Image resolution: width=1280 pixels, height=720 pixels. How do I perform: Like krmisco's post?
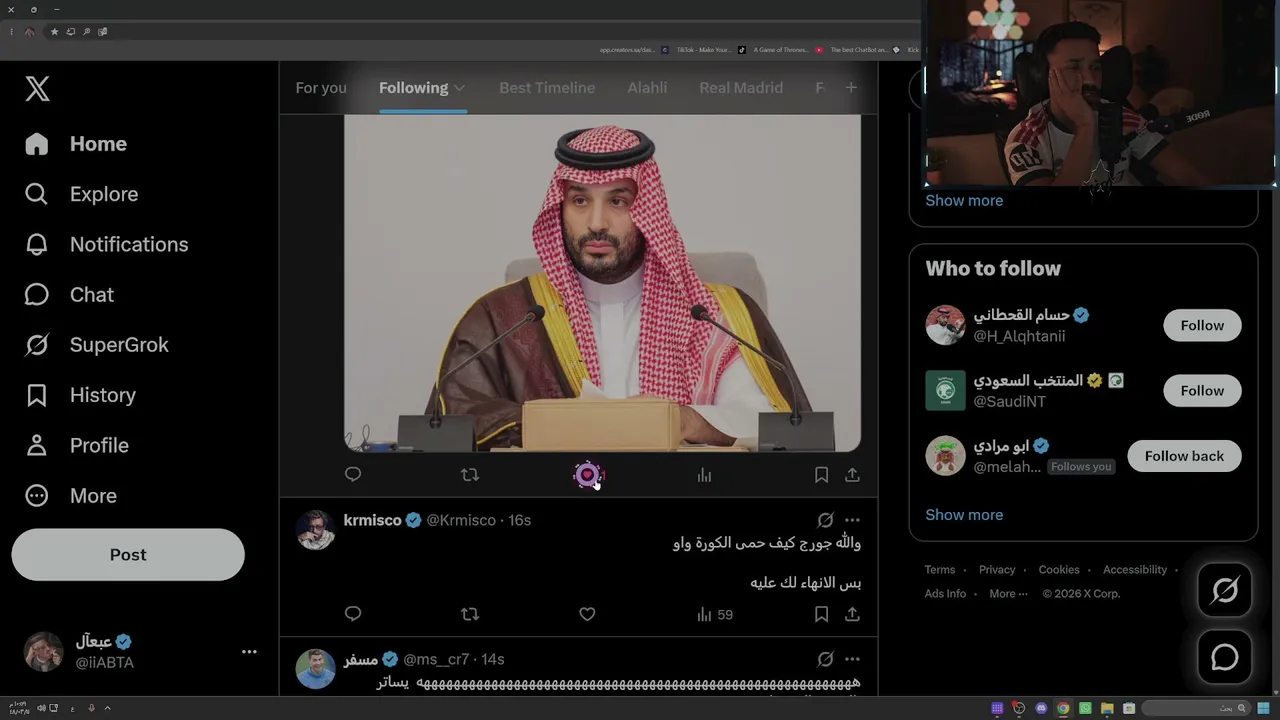click(x=587, y=614)
